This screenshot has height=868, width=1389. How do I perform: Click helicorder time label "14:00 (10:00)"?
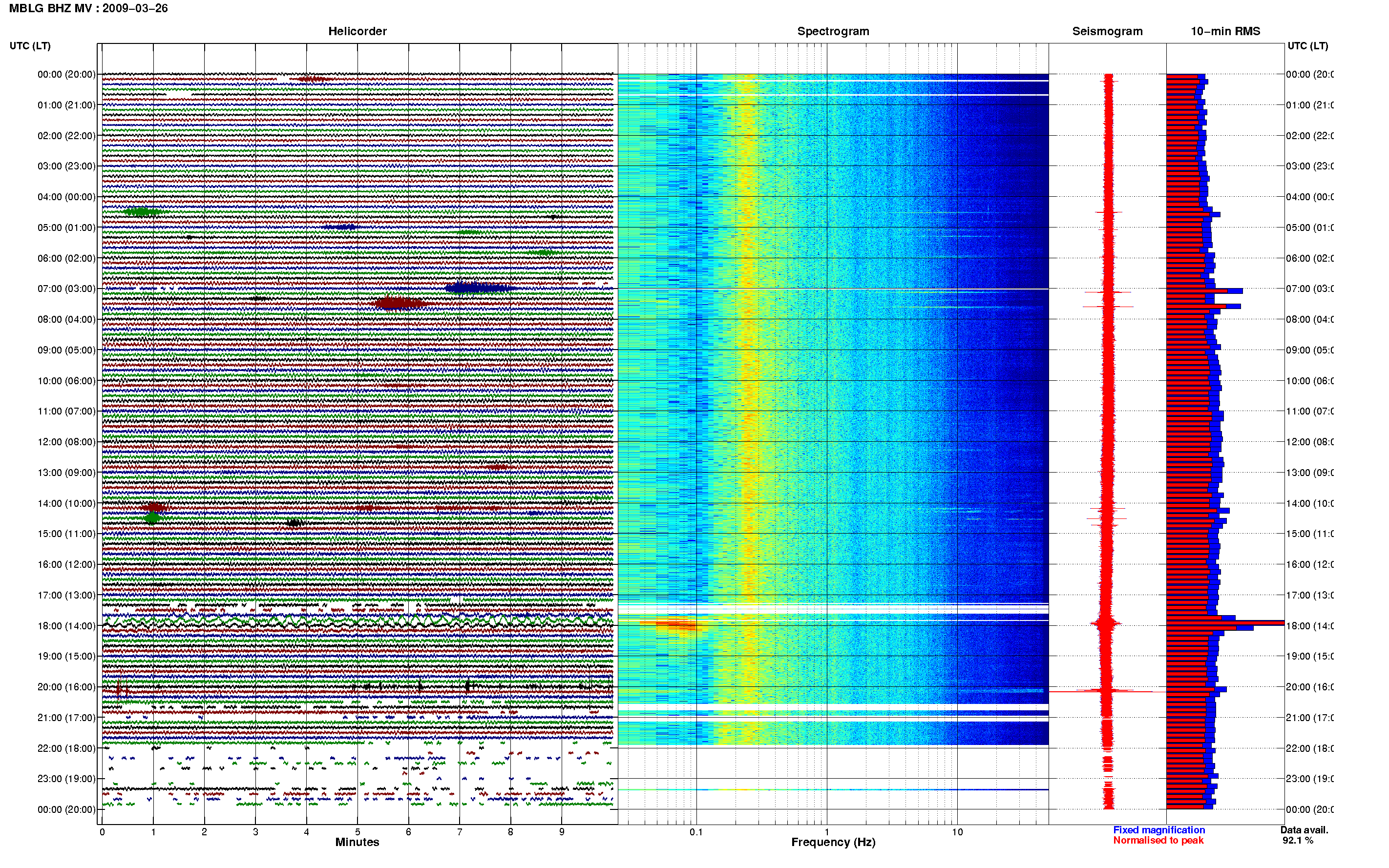[x=66, y=503]
